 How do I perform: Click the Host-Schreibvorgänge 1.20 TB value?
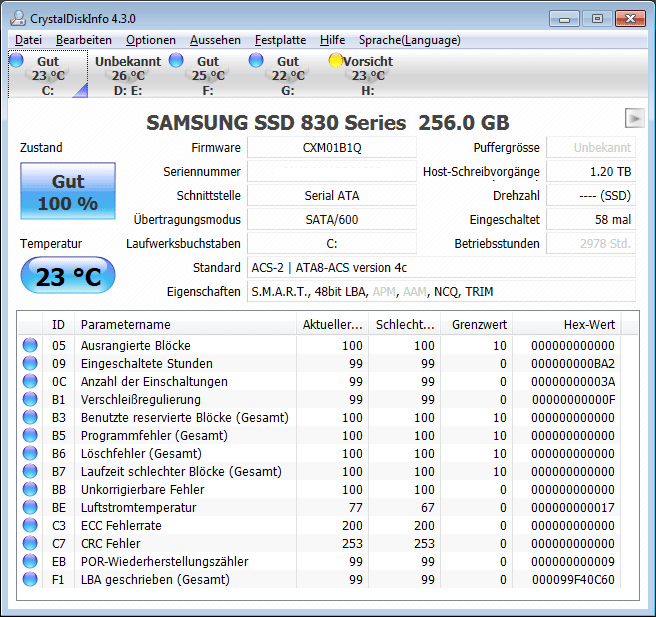(591, 172)
